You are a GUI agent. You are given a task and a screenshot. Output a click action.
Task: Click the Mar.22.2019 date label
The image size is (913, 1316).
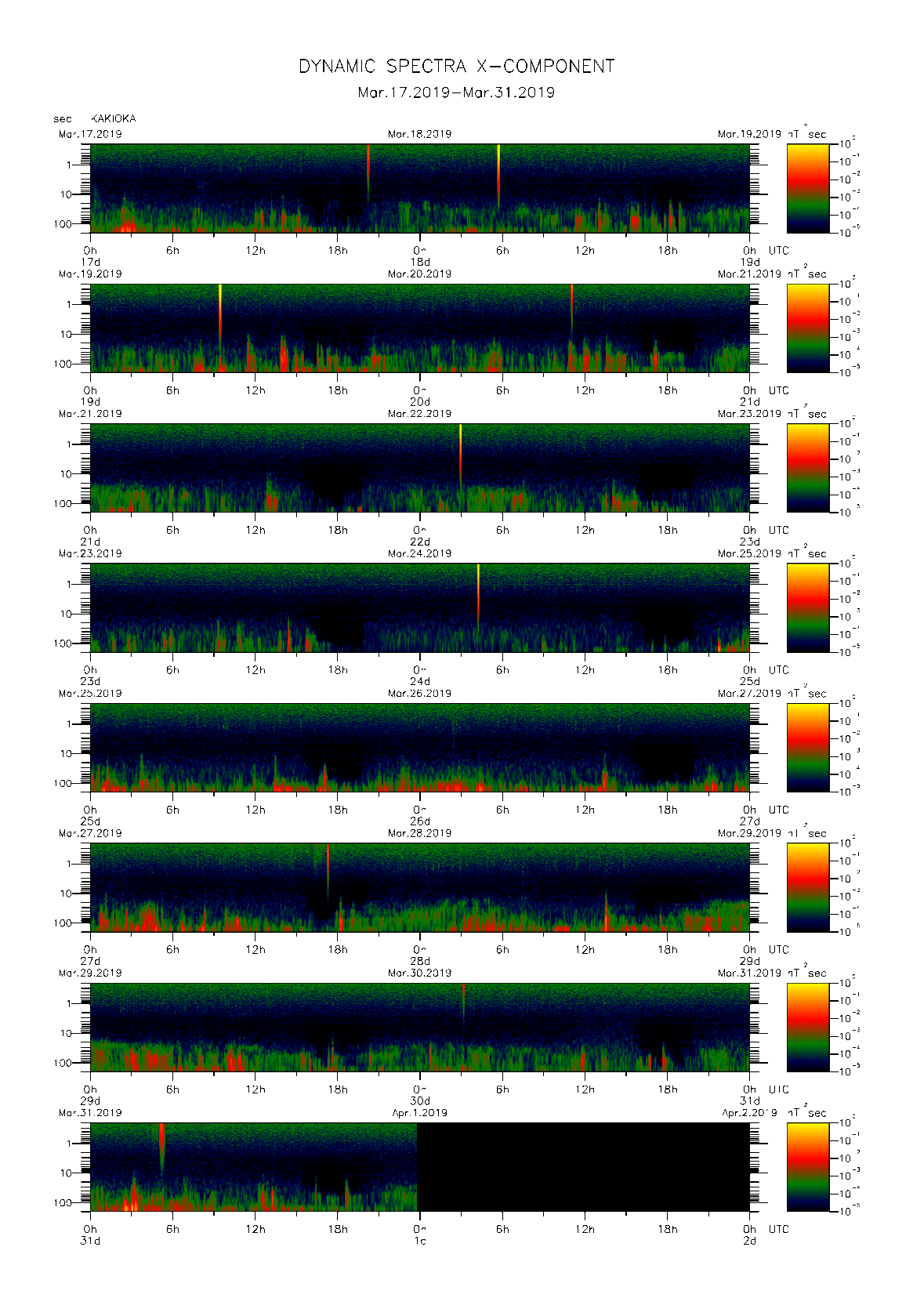coord(420,414)
